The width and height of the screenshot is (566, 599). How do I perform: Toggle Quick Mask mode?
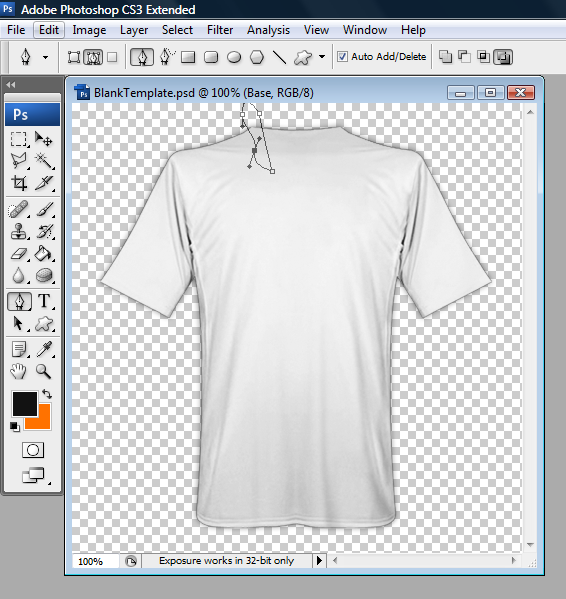pyautogui.click(x=33, y=450)
